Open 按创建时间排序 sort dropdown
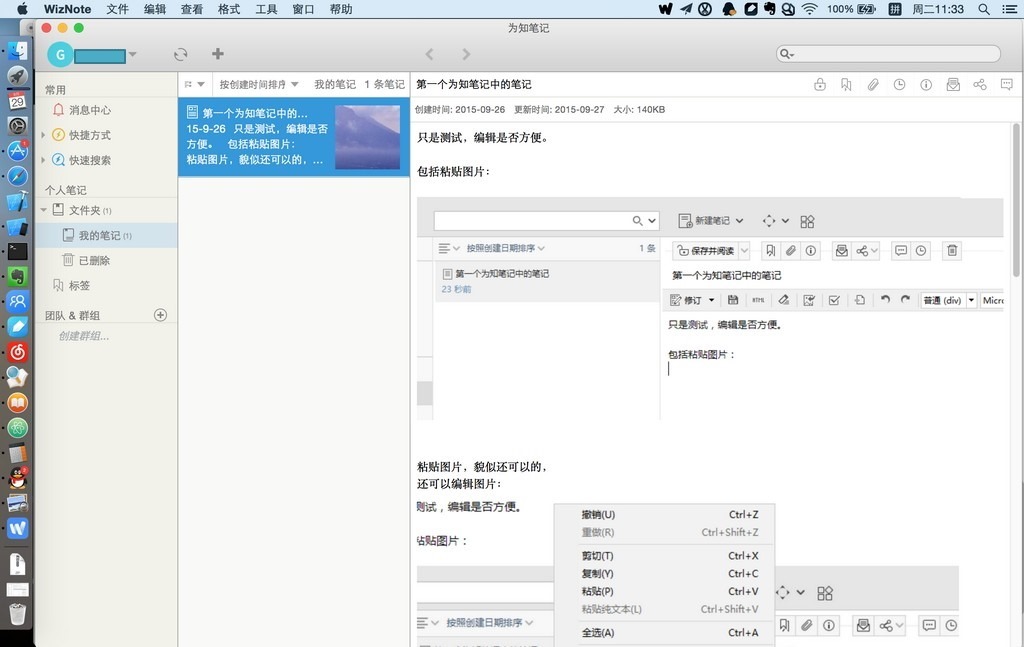The height and width of the screenshot is (647, 1024). (259, 84)
